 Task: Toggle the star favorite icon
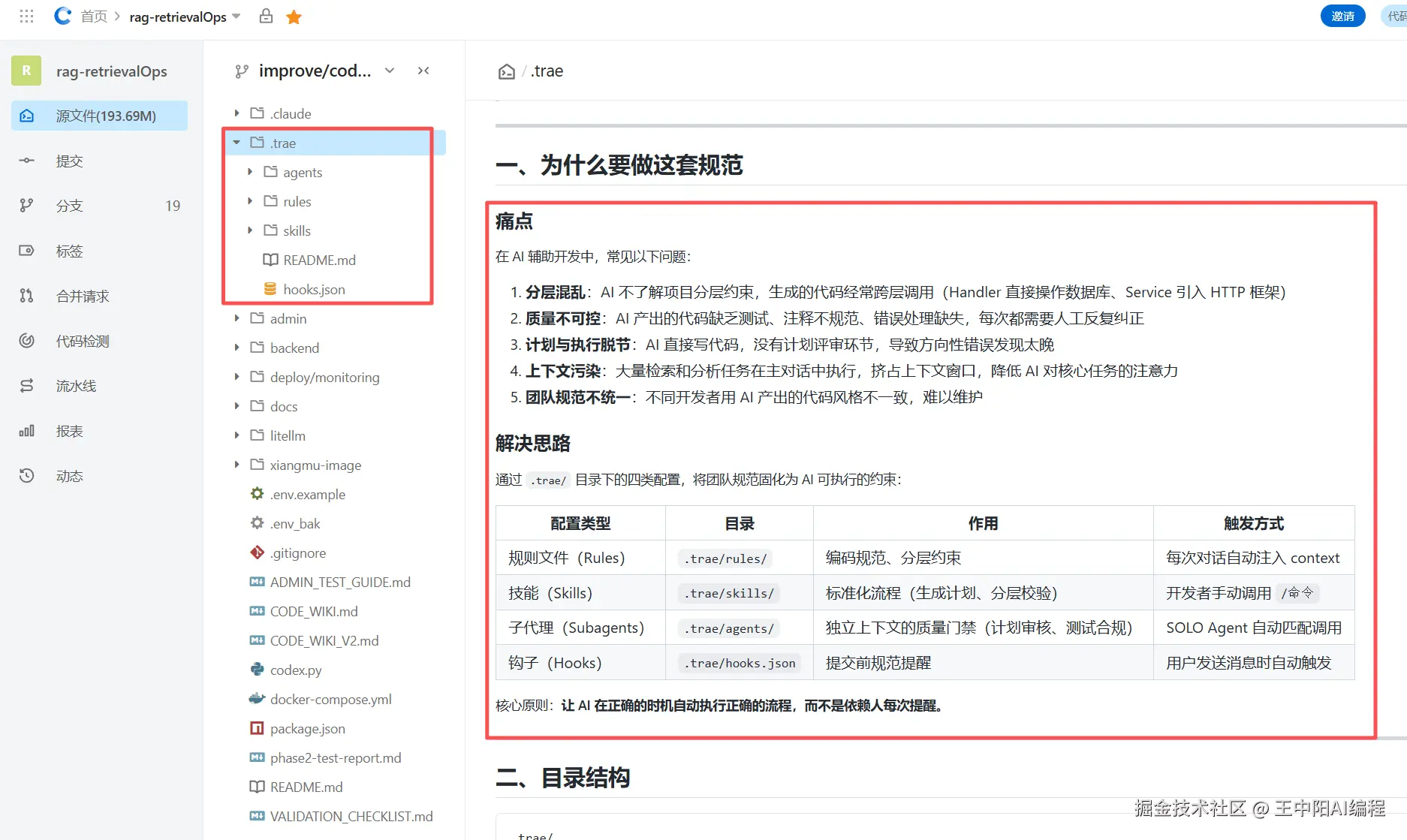point(294,17)
